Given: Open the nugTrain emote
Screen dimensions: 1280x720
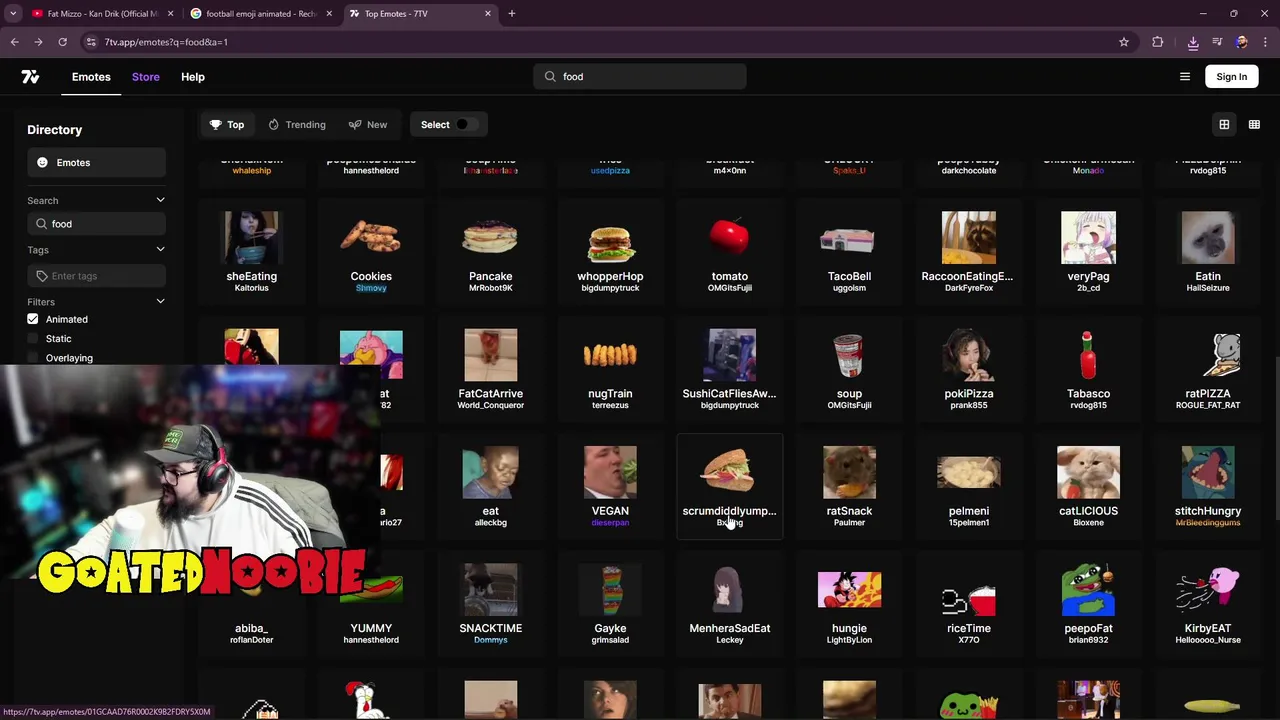Looking at the screenshot, I should coord(610,369).
